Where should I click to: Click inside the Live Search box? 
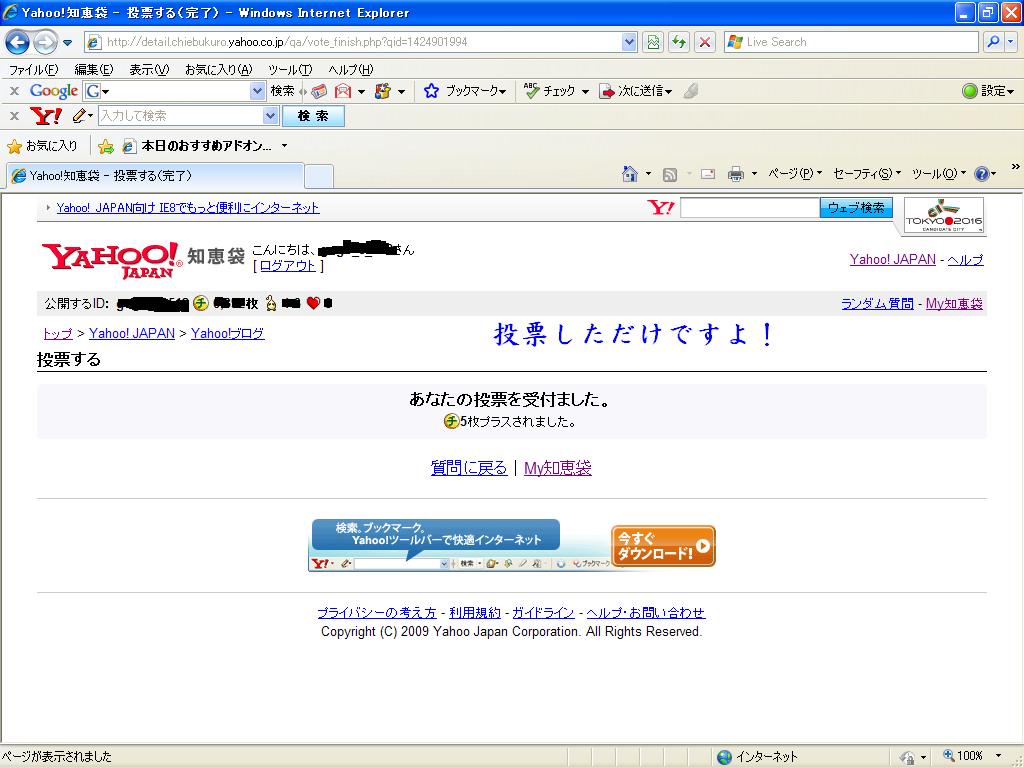coord(850,42)
